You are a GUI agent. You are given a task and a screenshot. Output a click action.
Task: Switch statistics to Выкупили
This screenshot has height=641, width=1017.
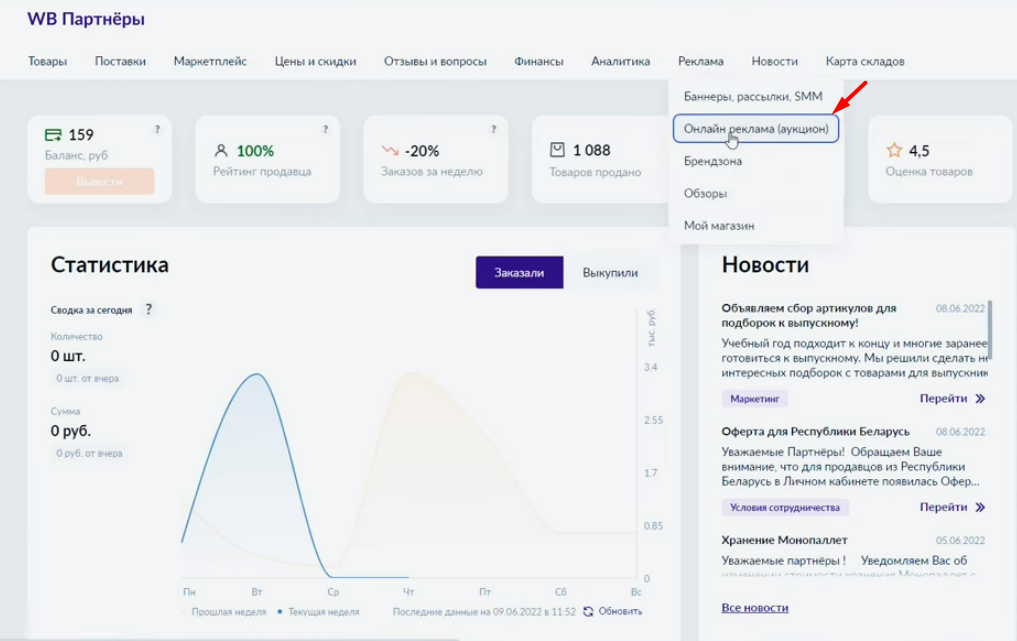610,273
